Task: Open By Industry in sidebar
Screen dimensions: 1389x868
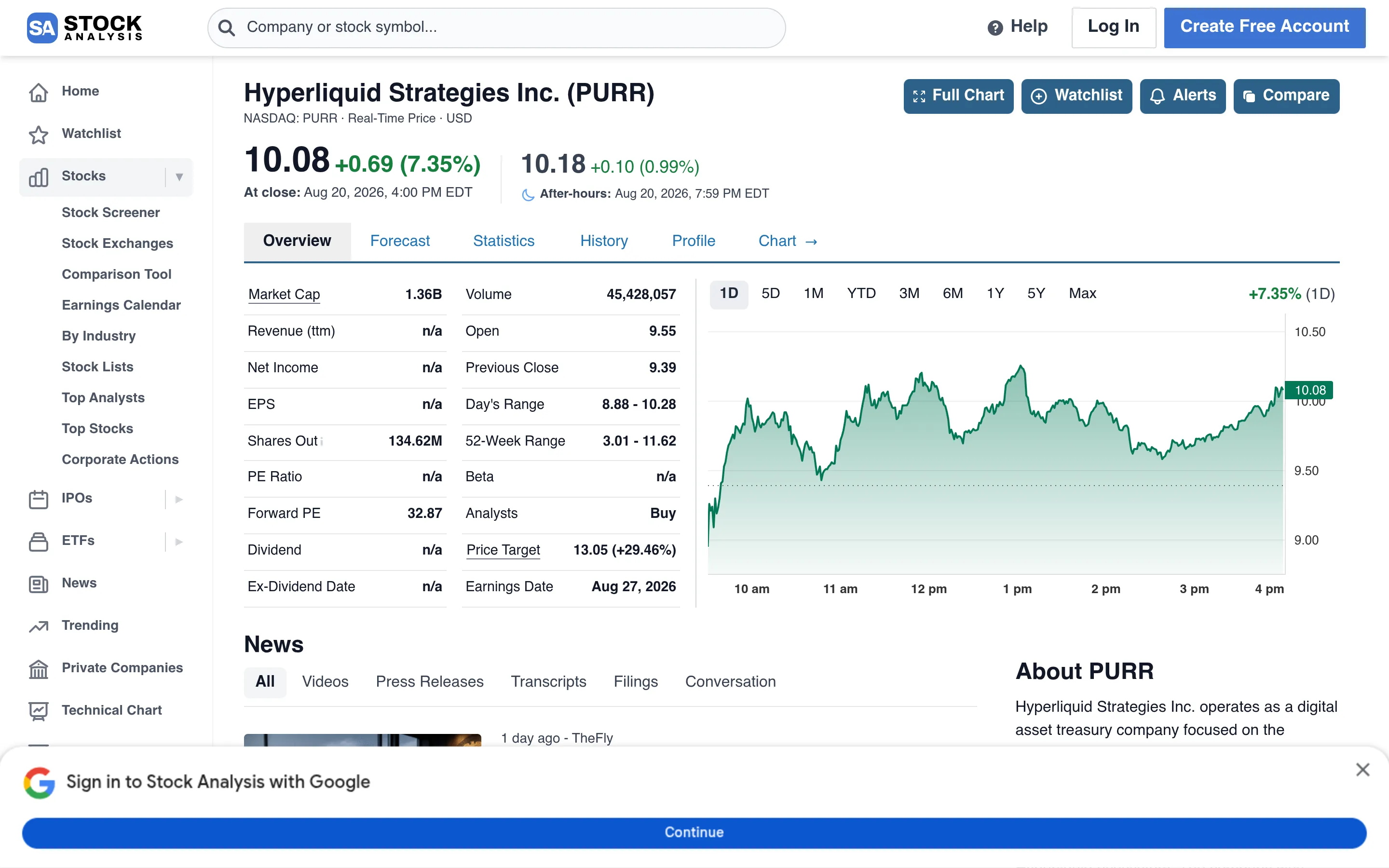Action: 99,337
